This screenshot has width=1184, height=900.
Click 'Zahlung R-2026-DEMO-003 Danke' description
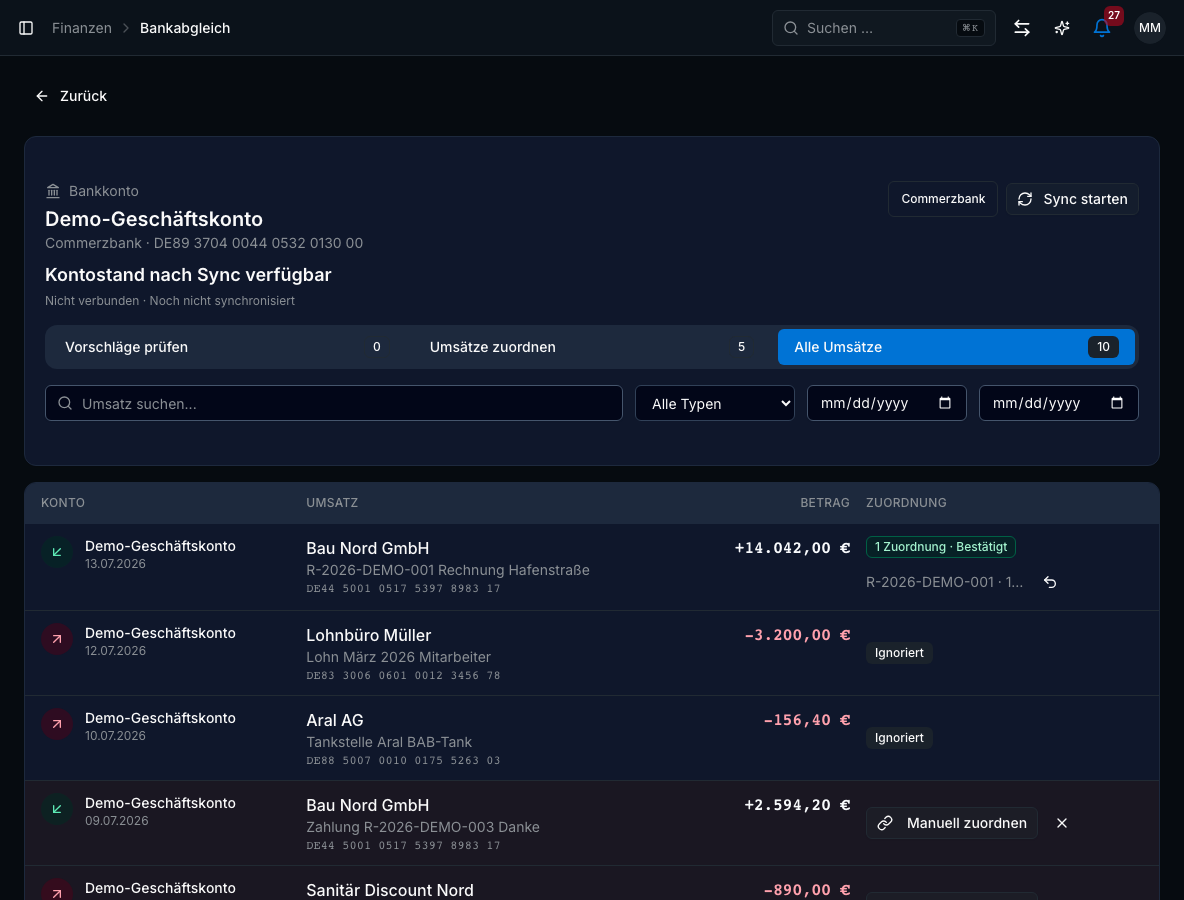pos(423,827)
